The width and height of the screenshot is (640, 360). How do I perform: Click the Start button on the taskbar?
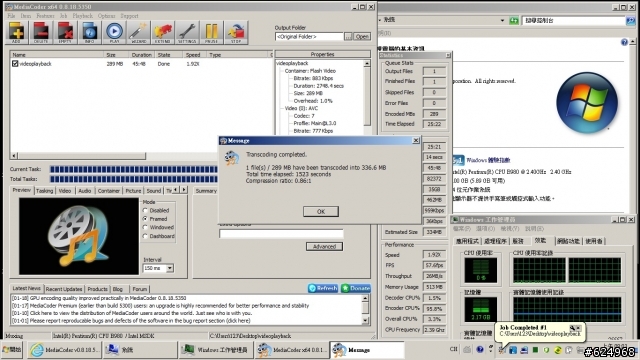[x=12, y=350]
